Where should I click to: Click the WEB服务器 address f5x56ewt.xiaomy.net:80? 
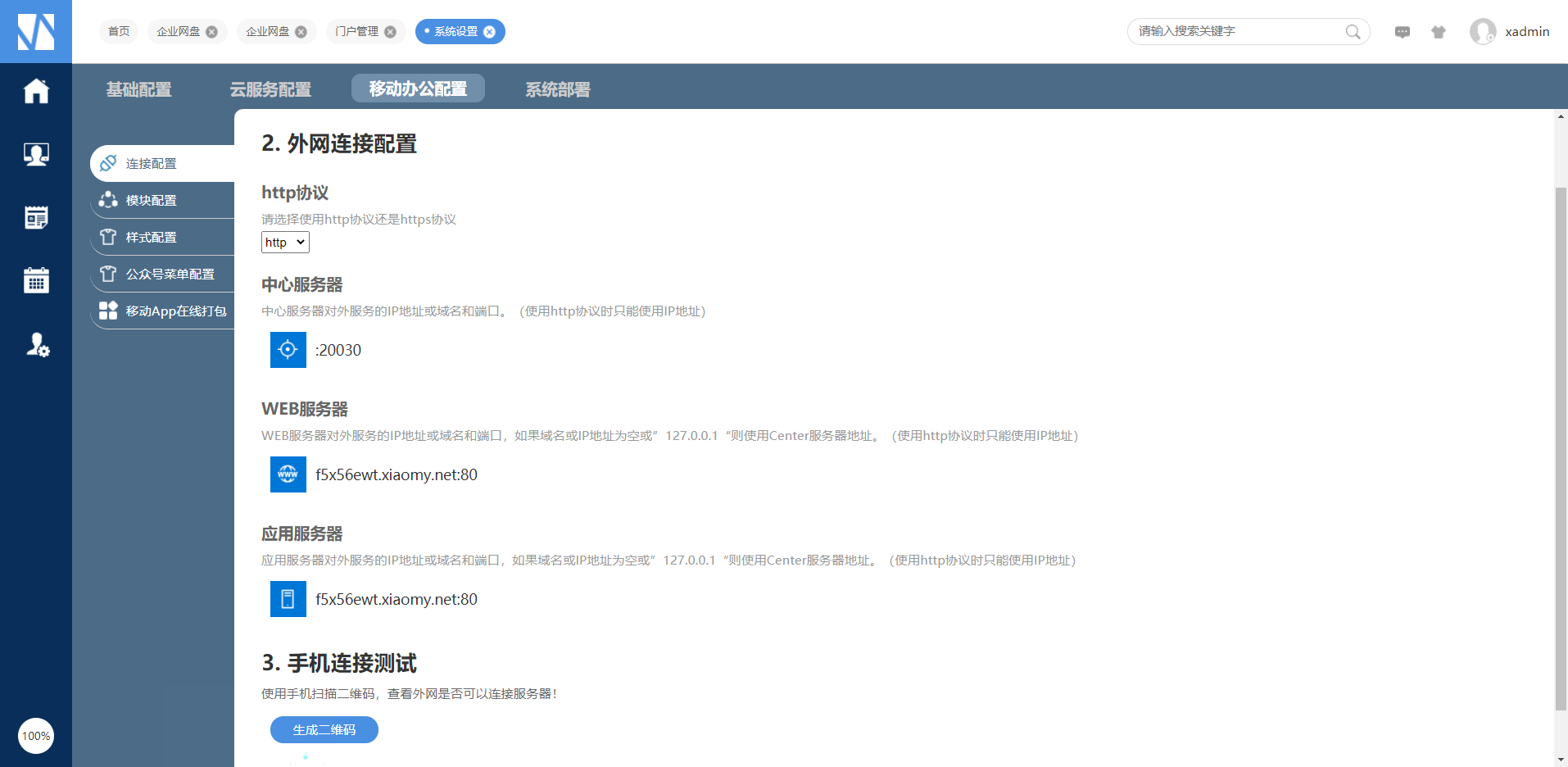397,474
